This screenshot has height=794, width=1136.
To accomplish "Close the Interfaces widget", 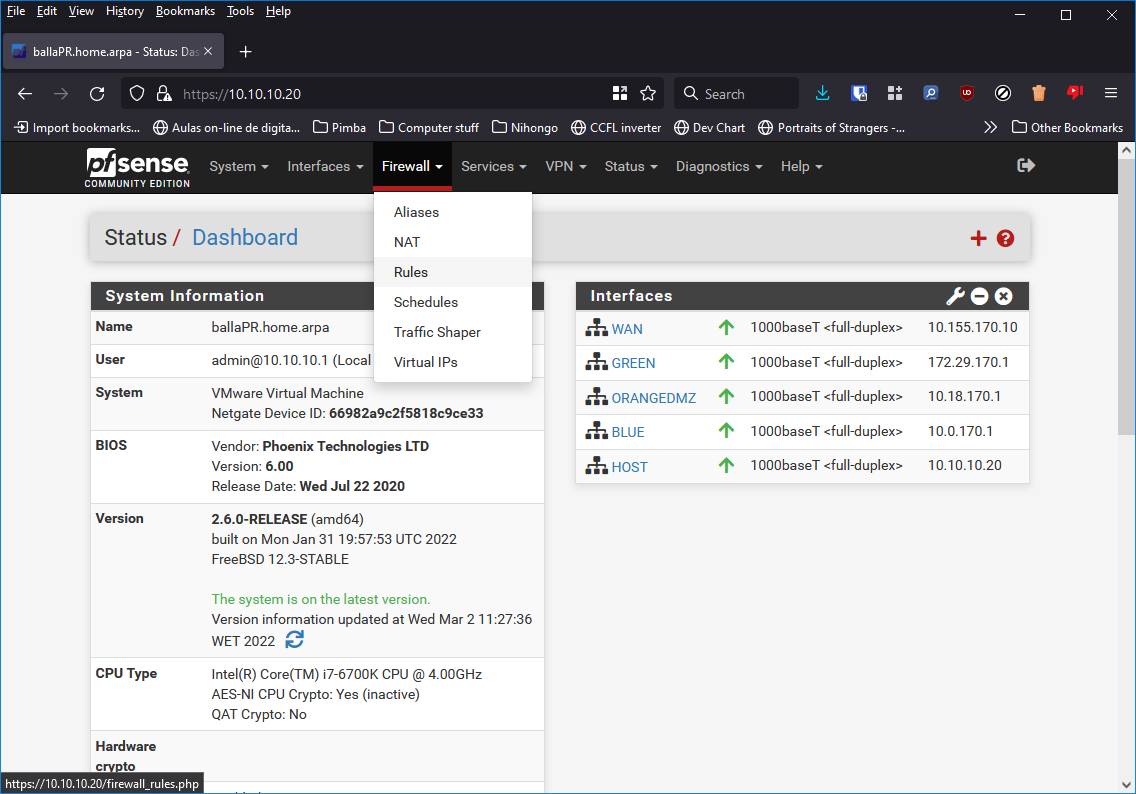I will tap(1004, 296).
